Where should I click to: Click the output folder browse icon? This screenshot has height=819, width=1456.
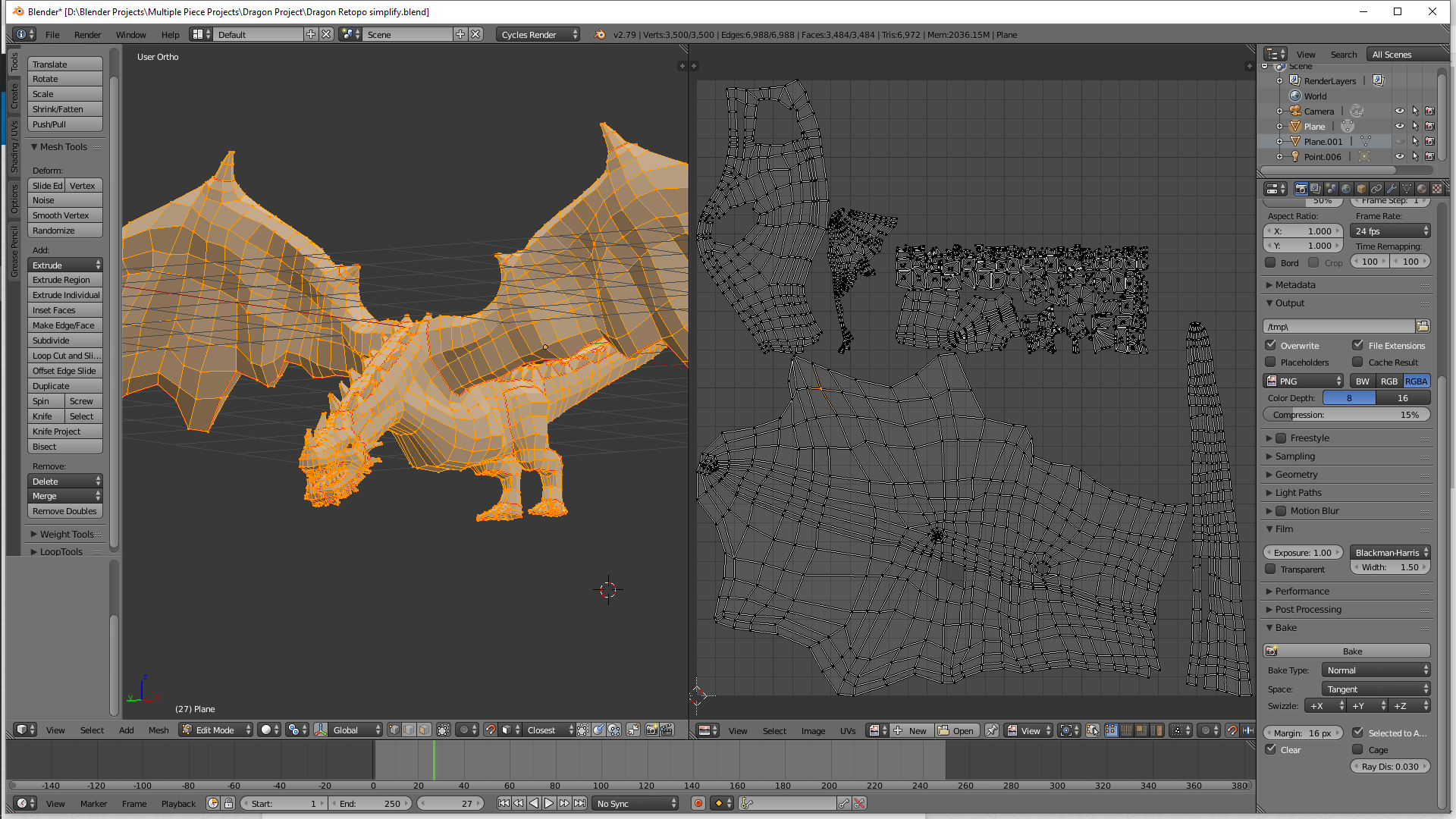click(x=1423, y=326)
